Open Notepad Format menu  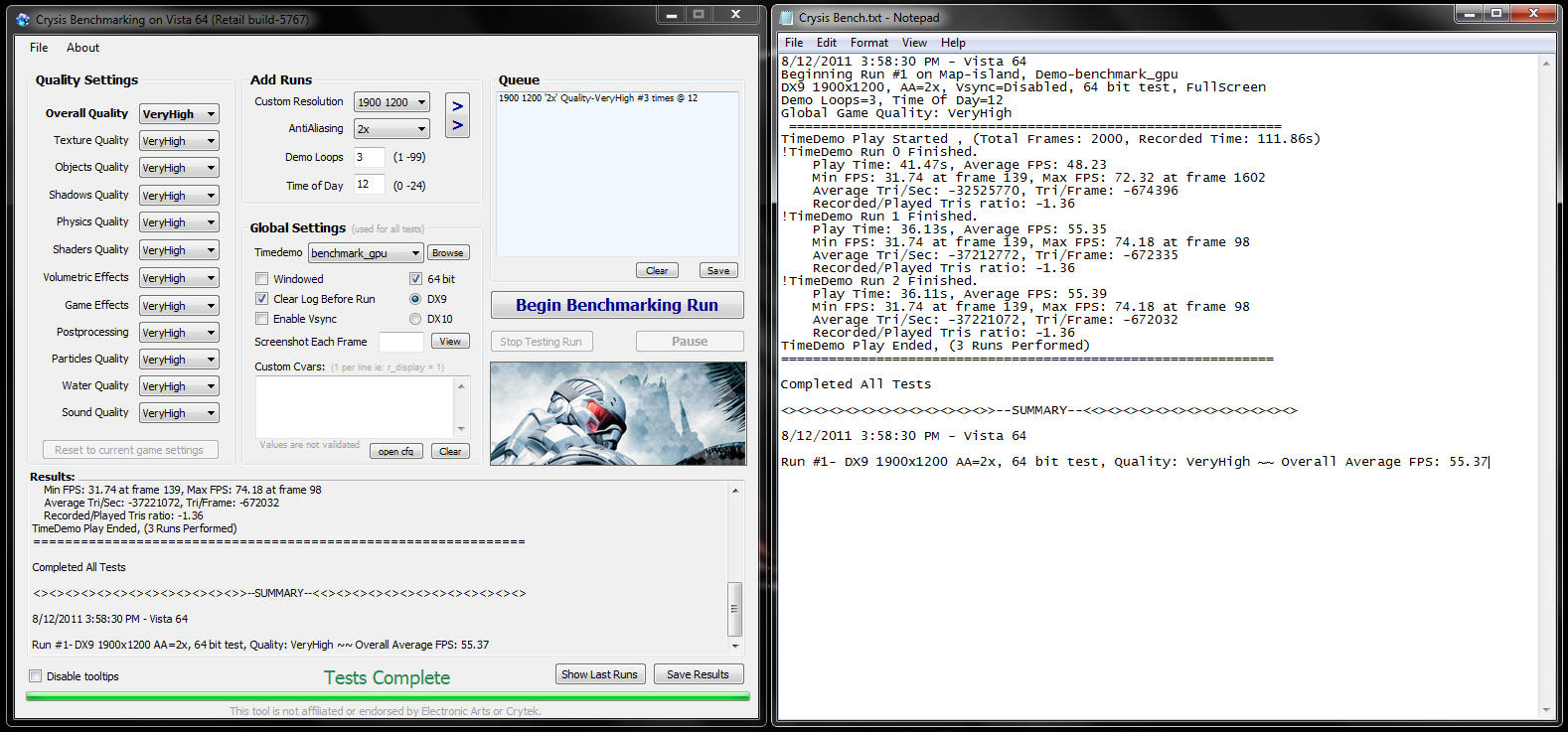869,43
